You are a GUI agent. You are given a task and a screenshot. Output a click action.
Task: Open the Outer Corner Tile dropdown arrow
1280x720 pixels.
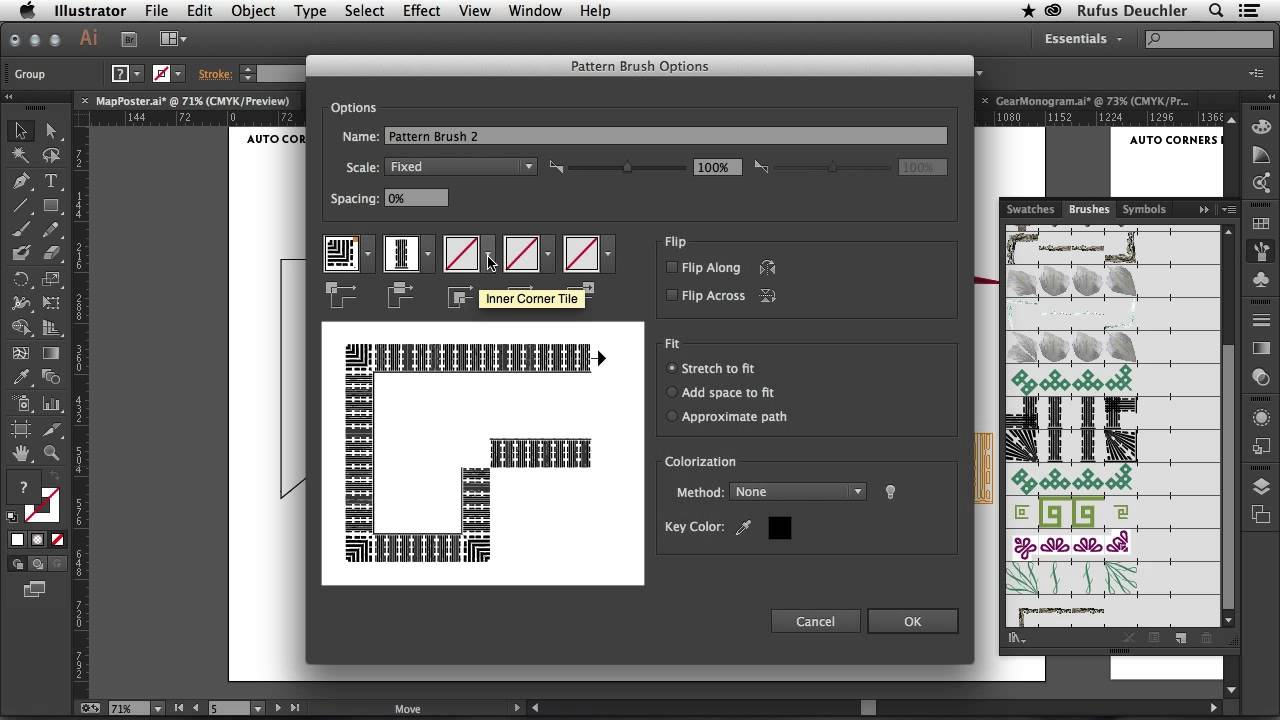coord(368,254)
